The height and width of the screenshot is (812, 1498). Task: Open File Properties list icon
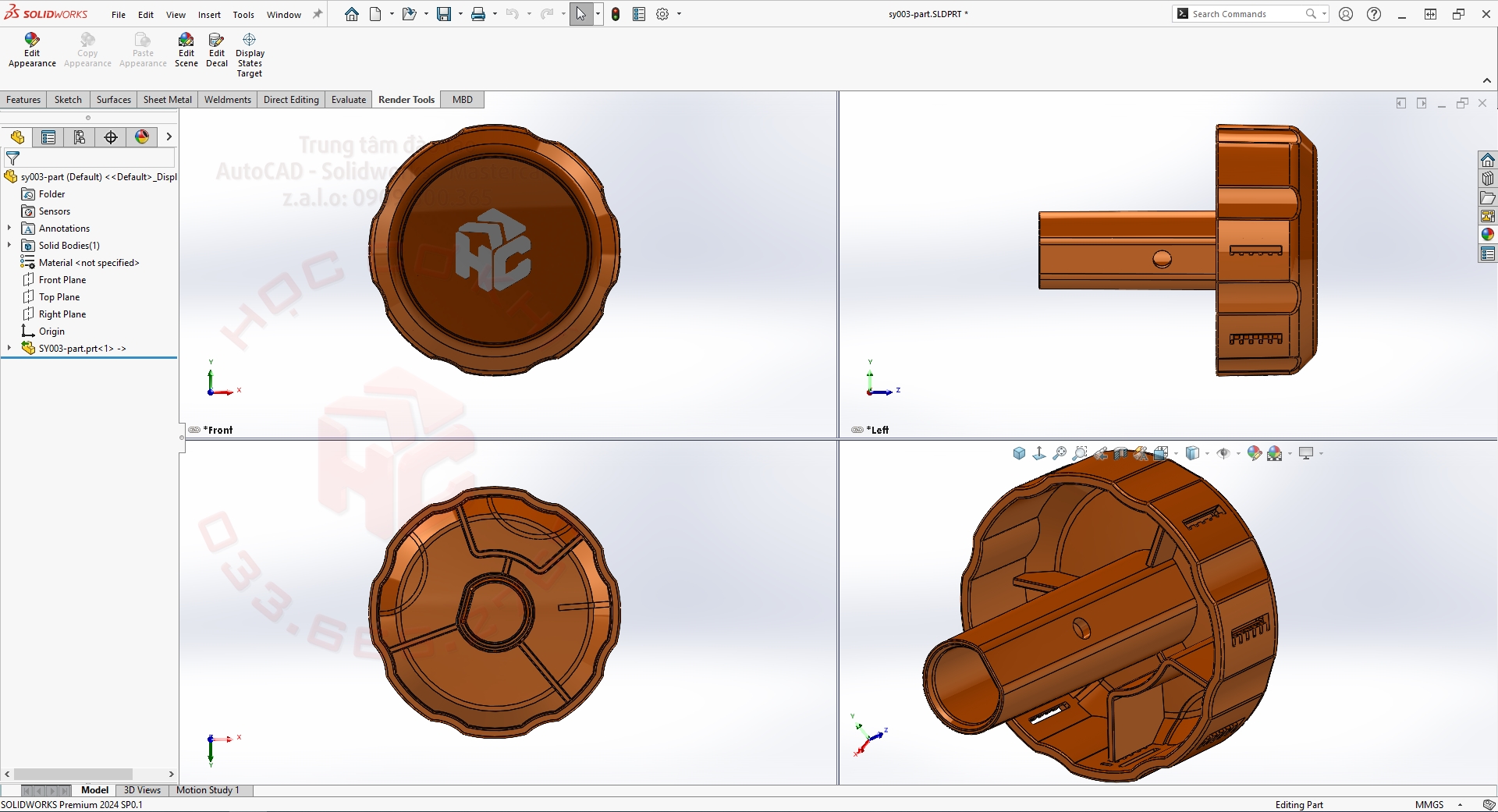639,14
